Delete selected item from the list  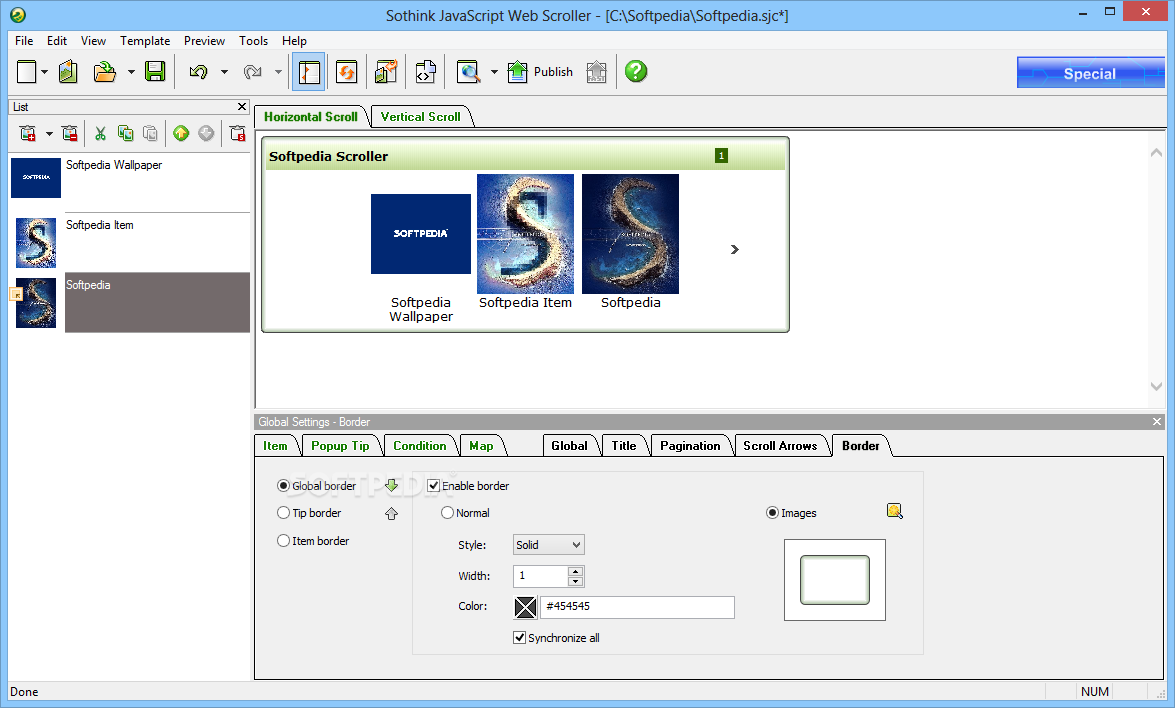(70, 133)
